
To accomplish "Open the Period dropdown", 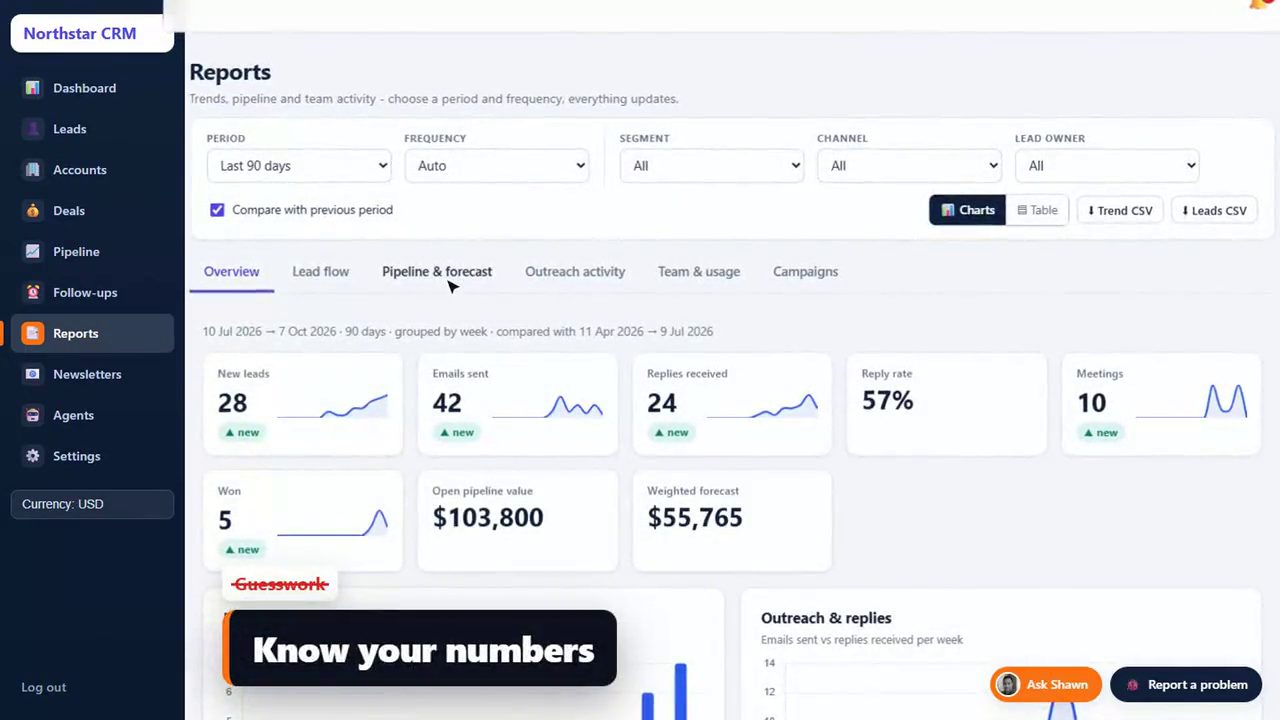I will tap(299, 166).
